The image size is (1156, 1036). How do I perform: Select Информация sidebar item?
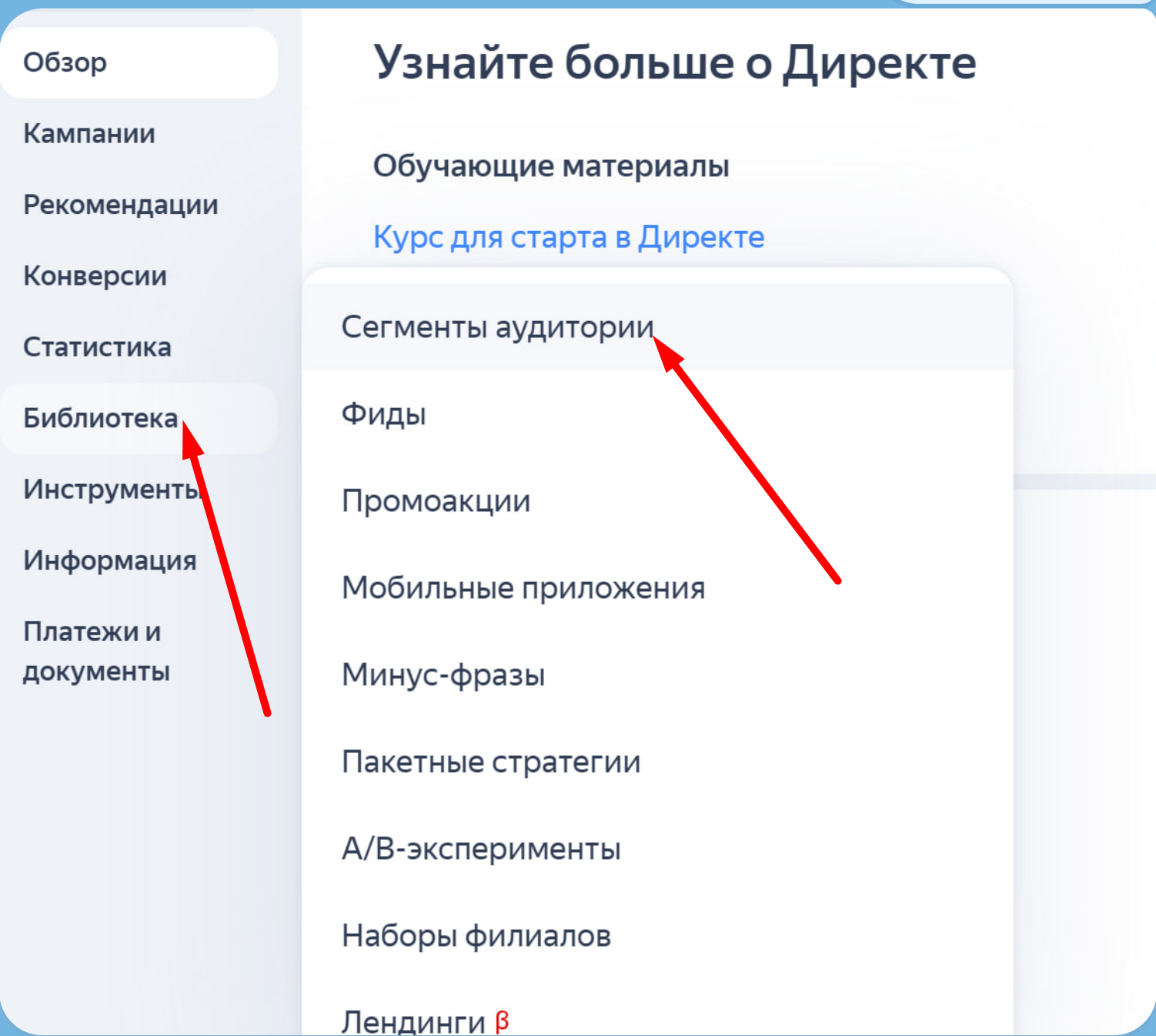(110, 560)
